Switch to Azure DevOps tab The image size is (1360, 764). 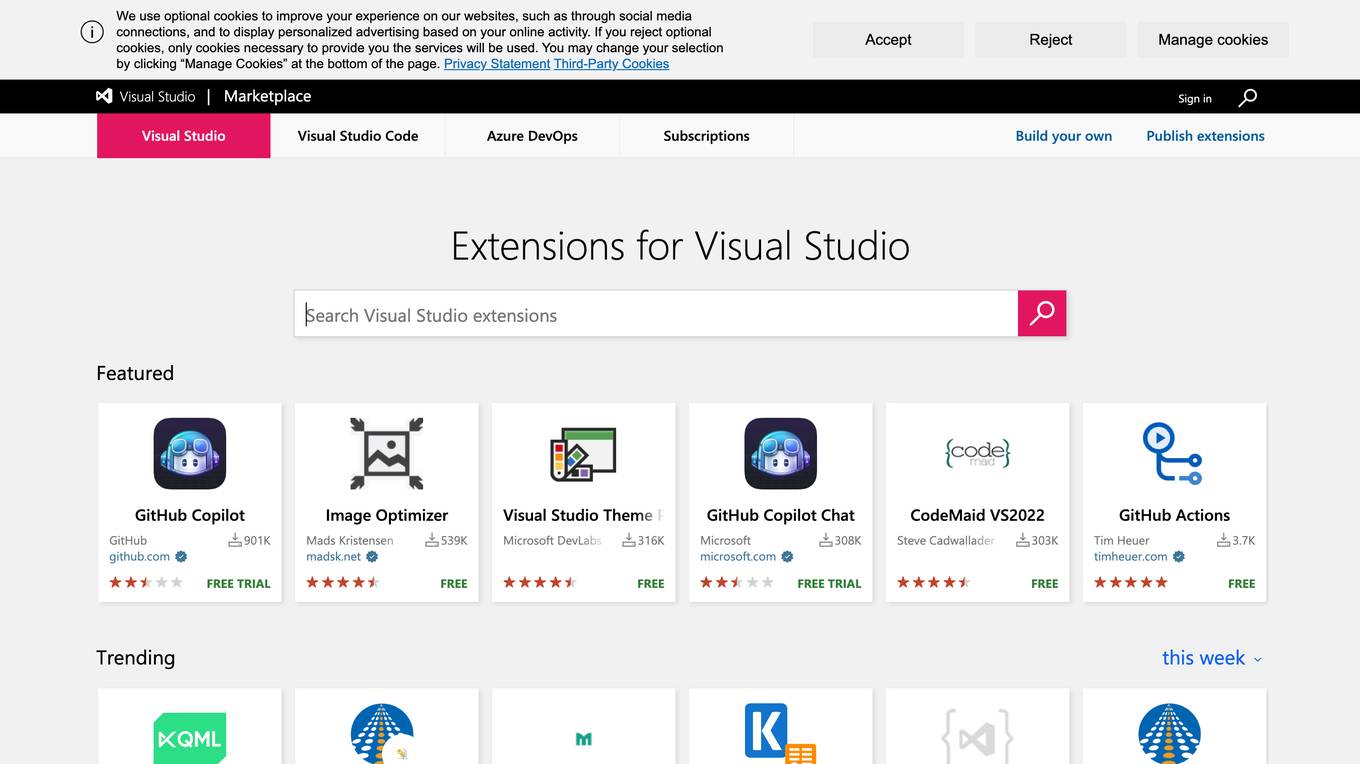click(x=532, y=136)
